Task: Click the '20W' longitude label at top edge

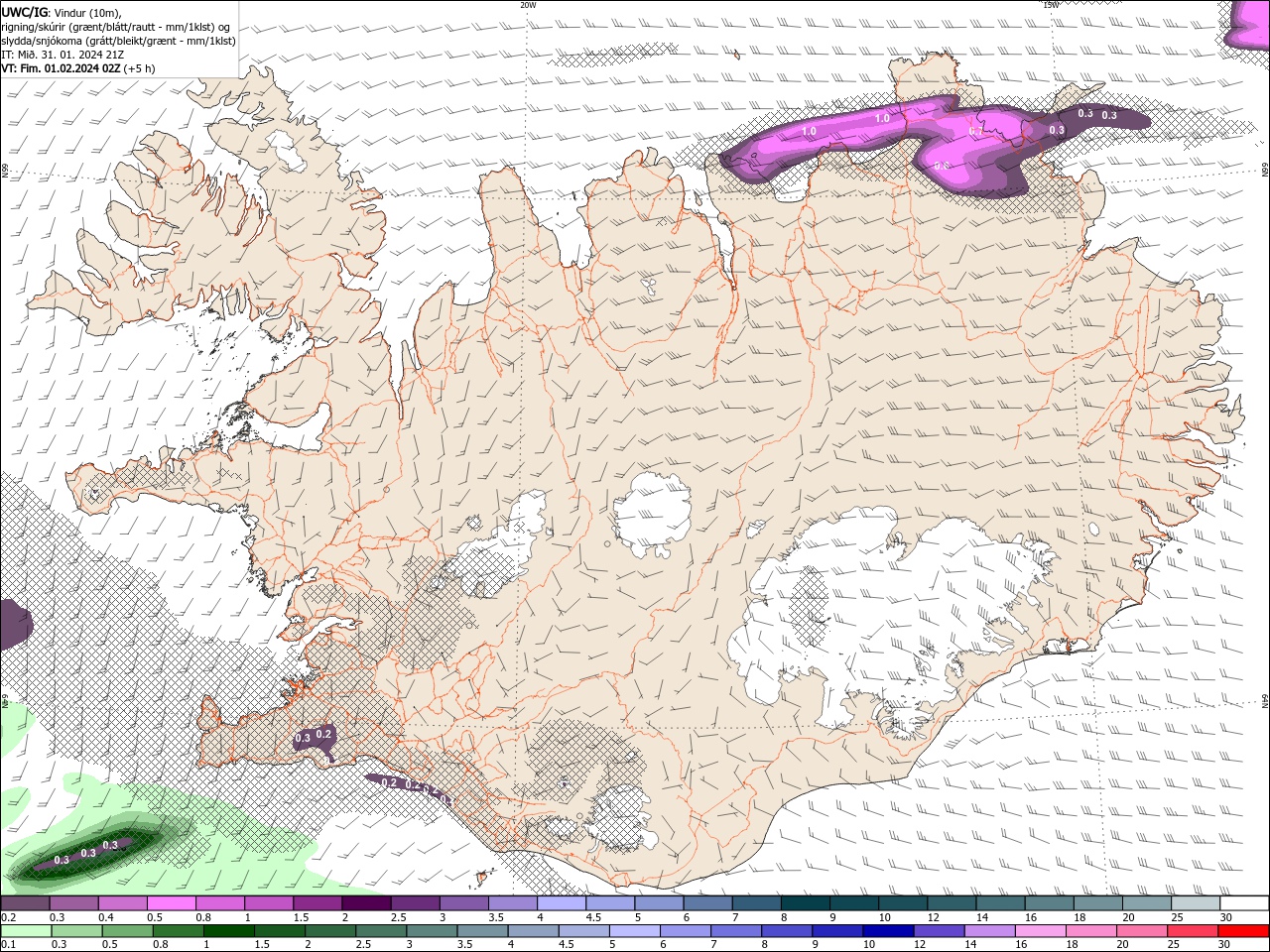Action: click(528, 5)
